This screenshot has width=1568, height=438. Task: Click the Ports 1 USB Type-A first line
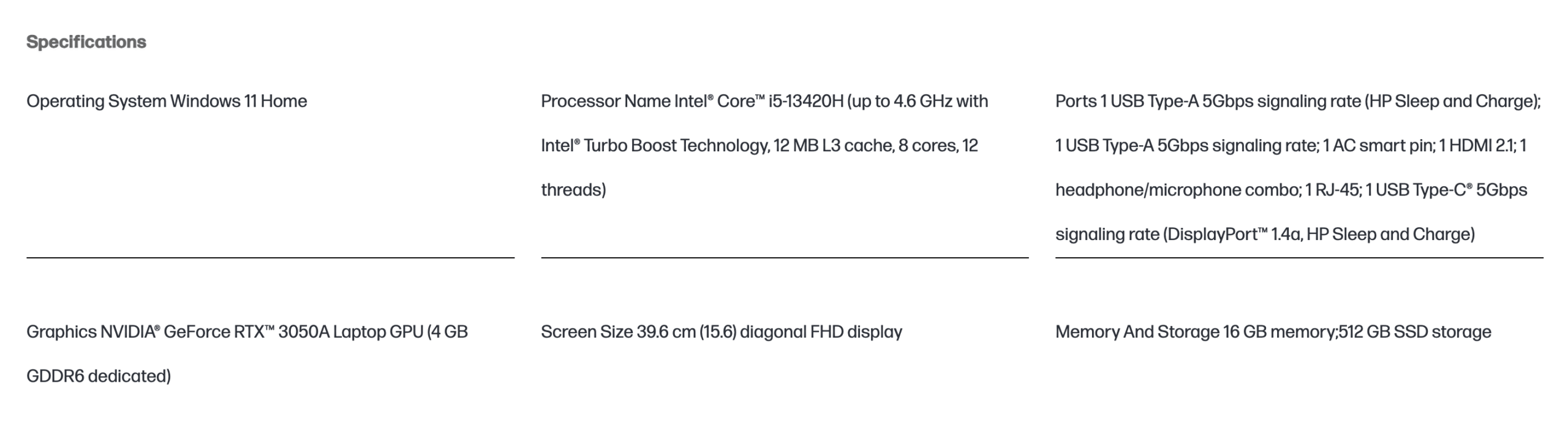1298,101
